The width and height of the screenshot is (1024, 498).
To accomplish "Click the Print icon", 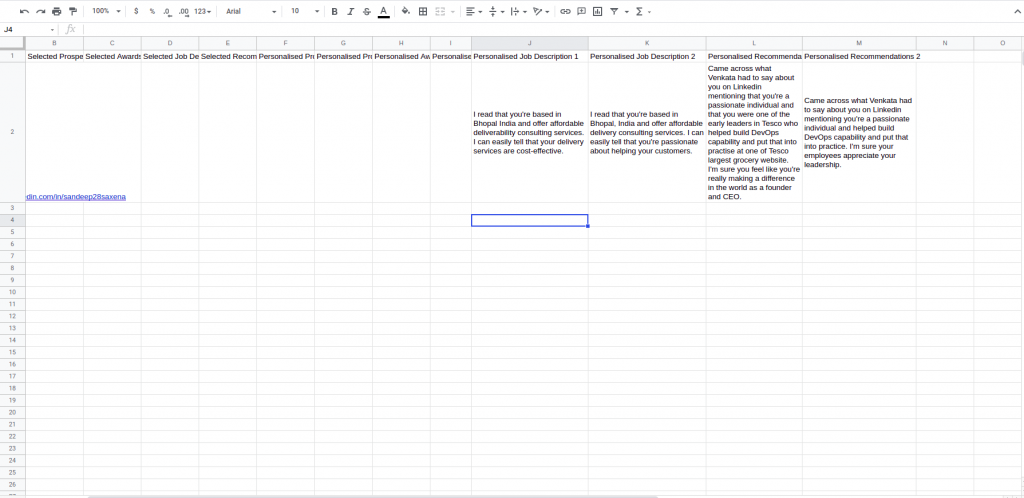I will [57, 11].
